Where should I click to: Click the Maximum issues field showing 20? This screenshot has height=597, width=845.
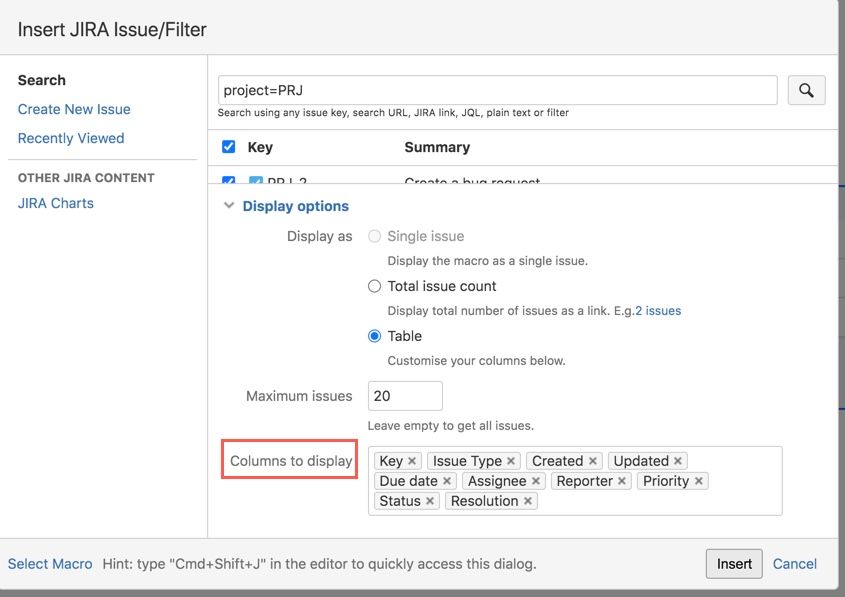click(405, 396)
